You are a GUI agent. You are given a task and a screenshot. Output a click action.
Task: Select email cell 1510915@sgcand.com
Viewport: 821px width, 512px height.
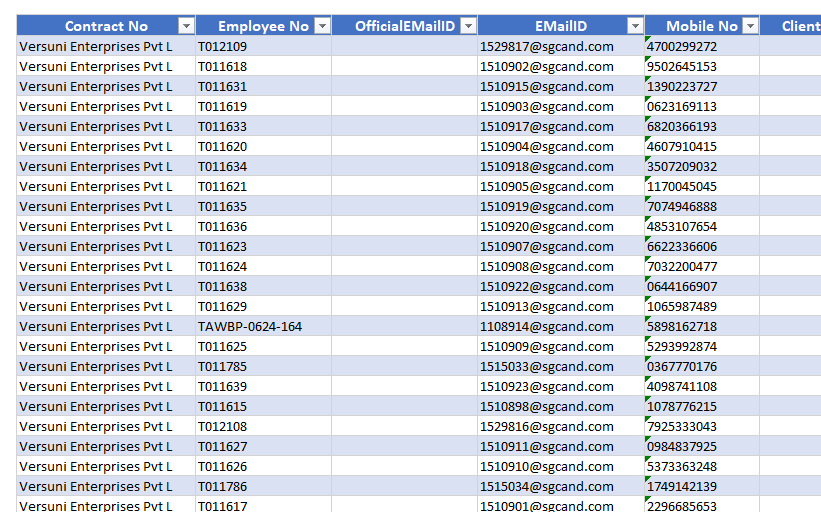561,86
